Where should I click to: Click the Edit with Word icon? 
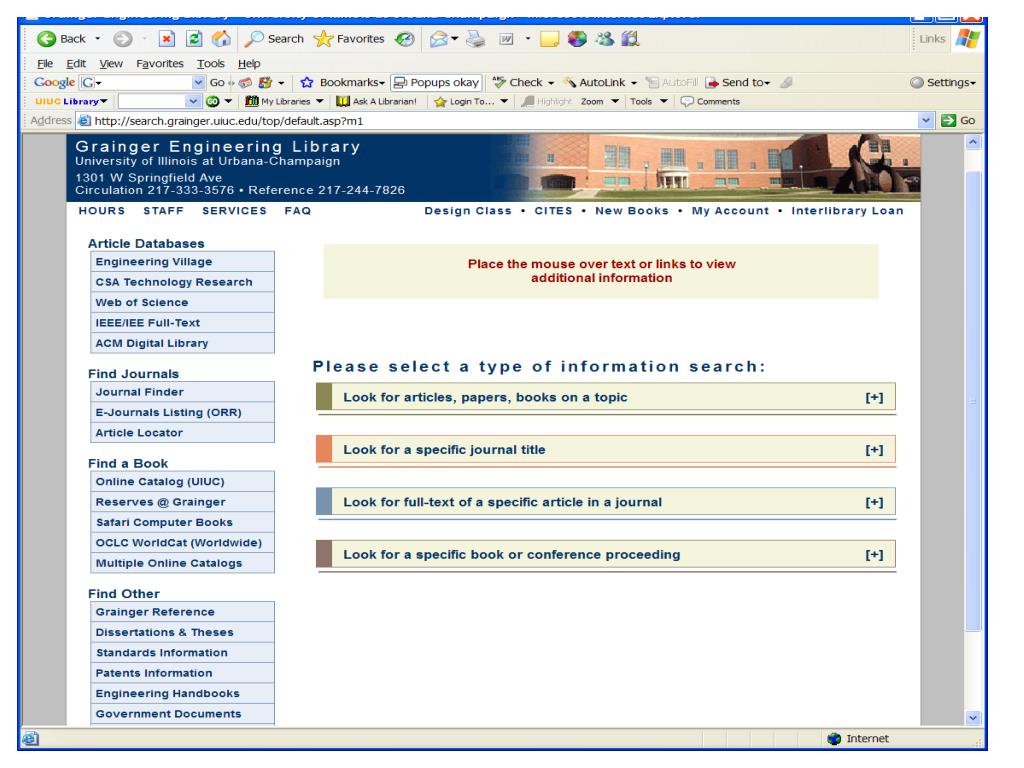point(506,39)
